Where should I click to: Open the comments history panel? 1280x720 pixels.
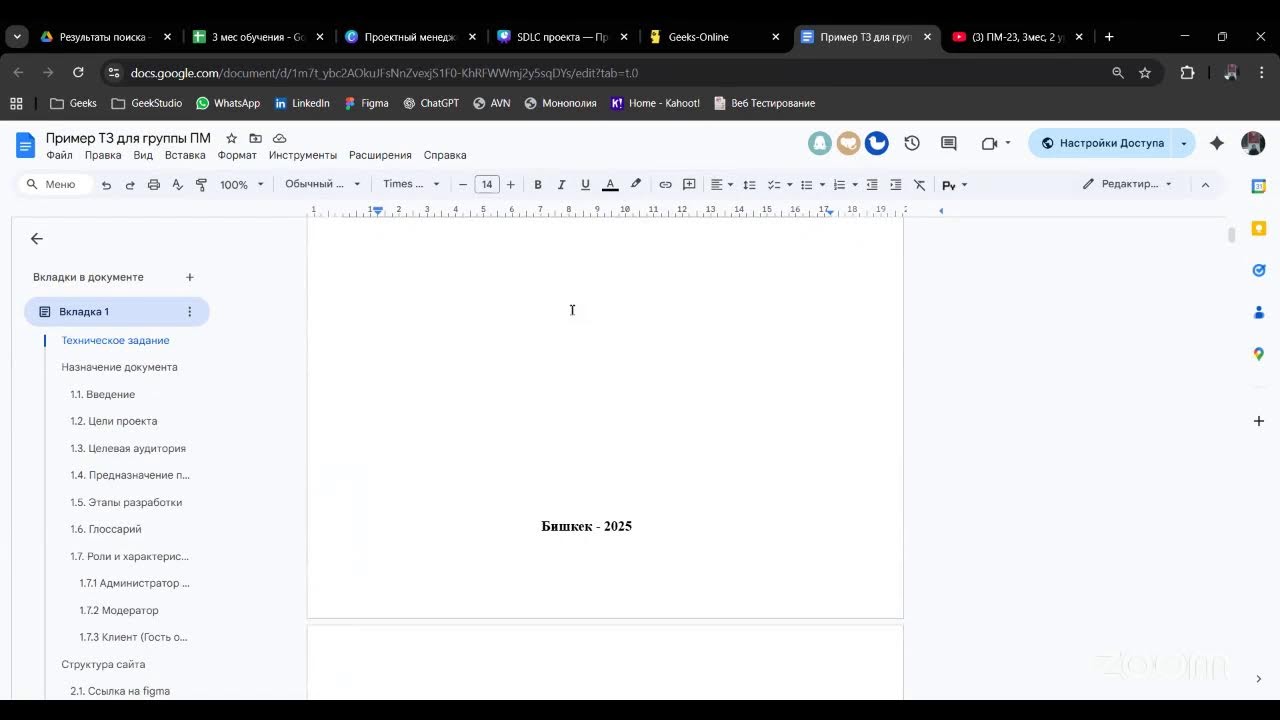click(x=949, y=143)
